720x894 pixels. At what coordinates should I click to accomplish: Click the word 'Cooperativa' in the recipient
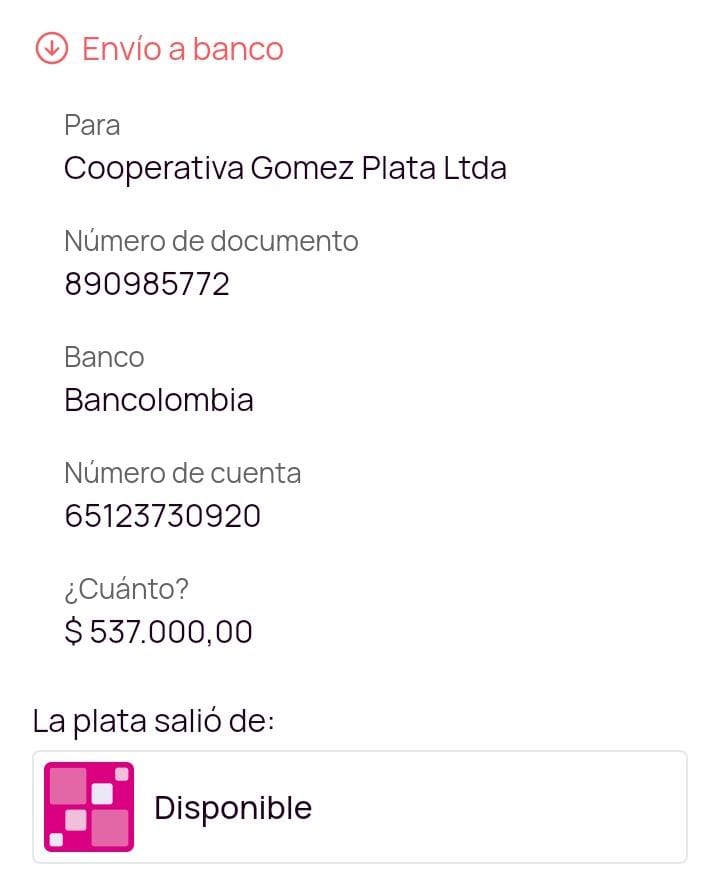pos(153,168)
